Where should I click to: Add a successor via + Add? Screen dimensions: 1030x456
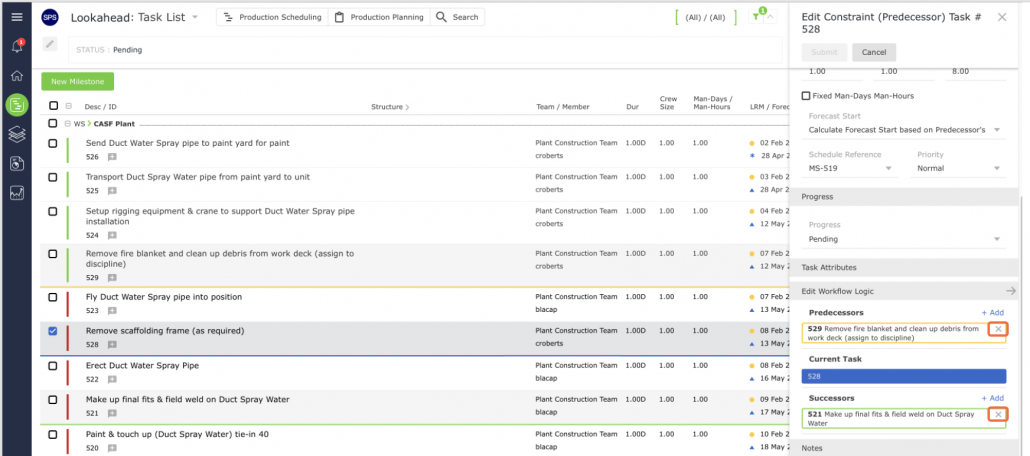992,398
